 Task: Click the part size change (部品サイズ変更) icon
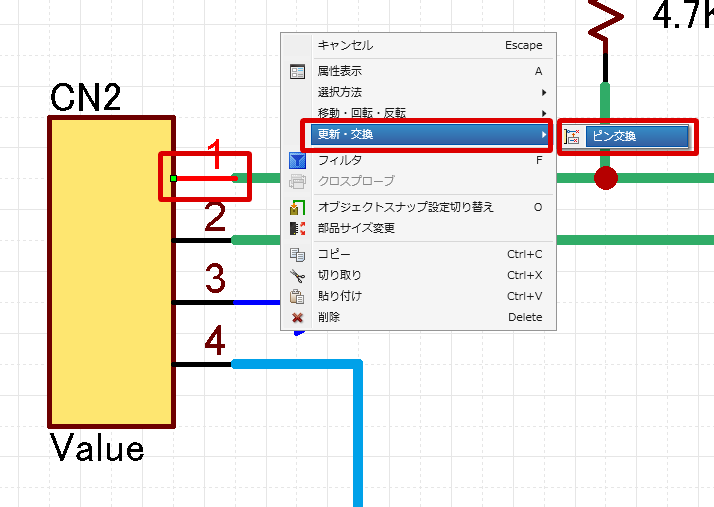coord(297,228)
